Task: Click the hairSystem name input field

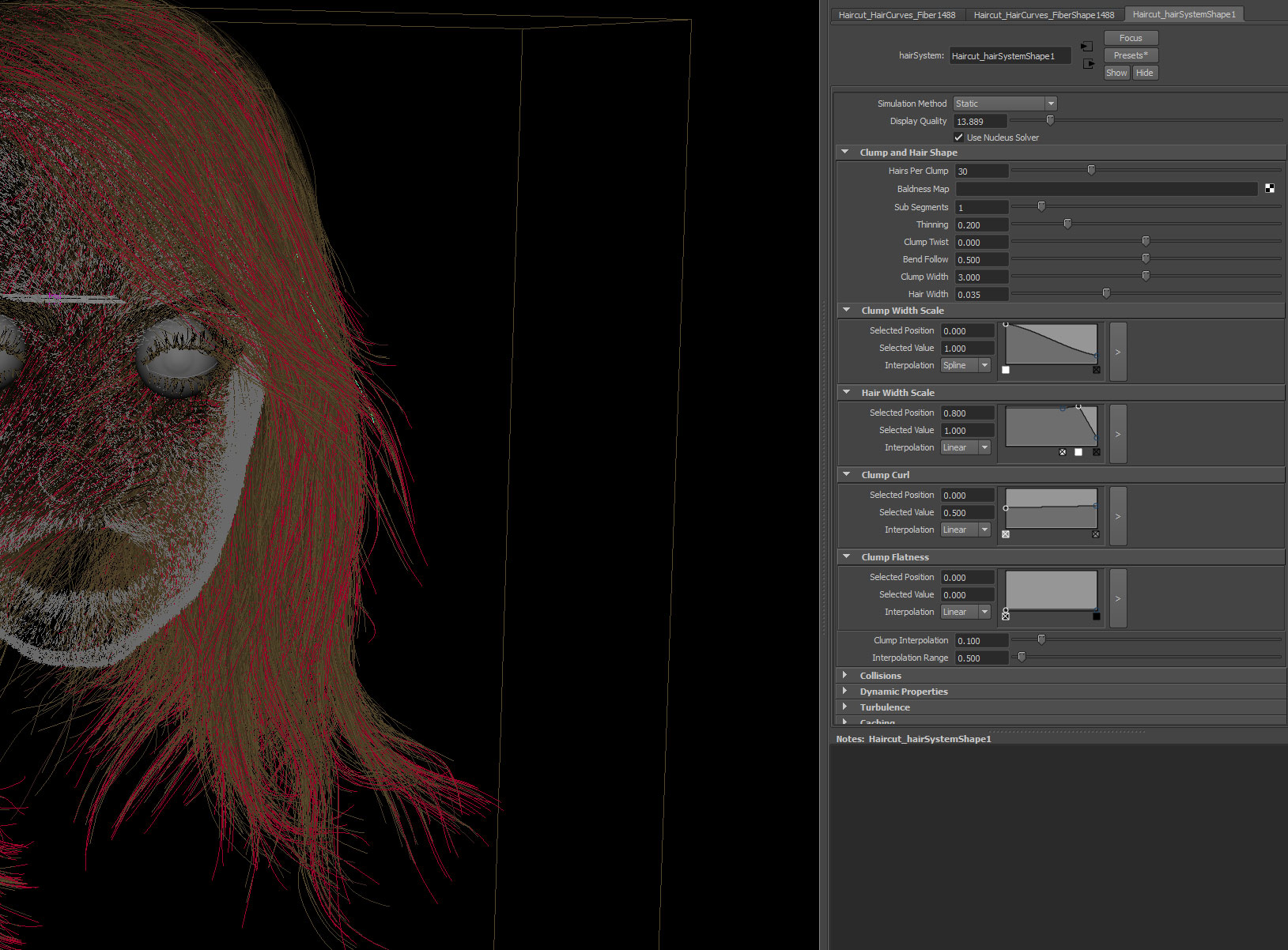Action: (x=1010, y=56)
